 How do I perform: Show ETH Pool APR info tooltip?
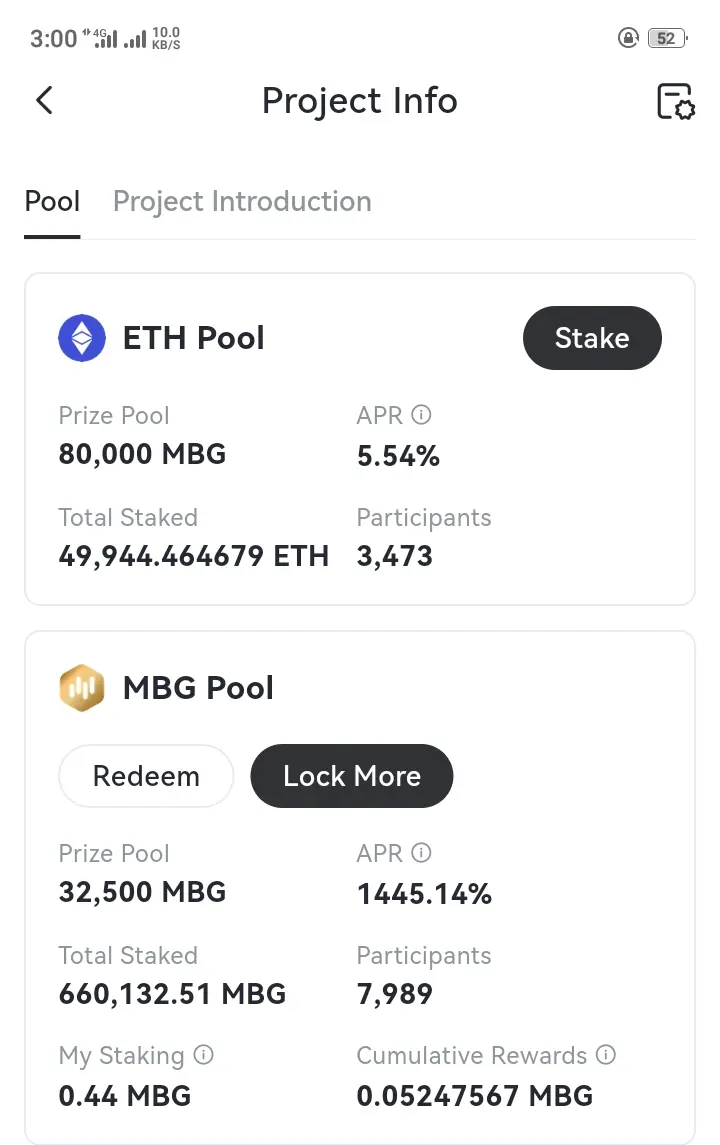pos(421,415)
